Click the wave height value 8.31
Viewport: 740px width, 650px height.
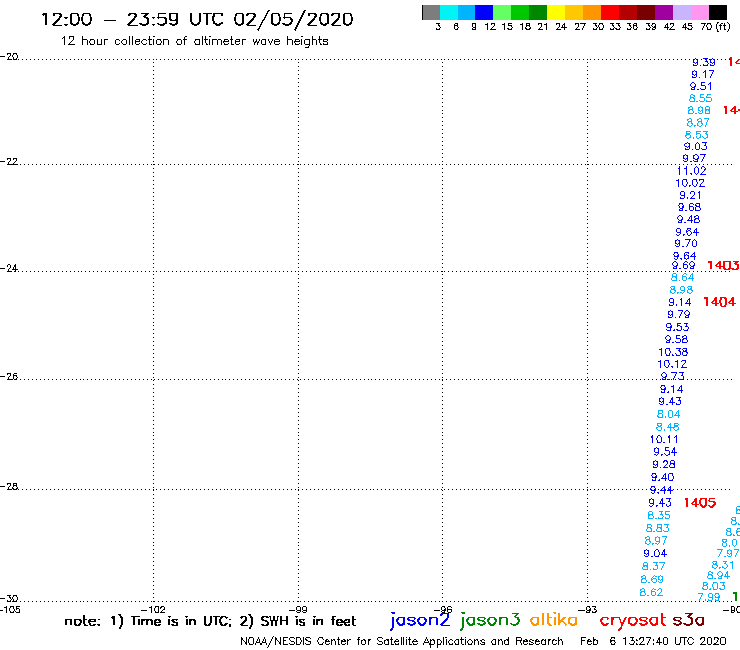[x=723, y=565]
